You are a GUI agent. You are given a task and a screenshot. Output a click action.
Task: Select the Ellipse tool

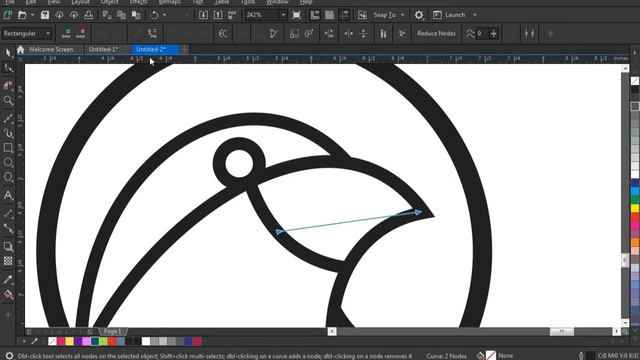[x=8, y=162]
